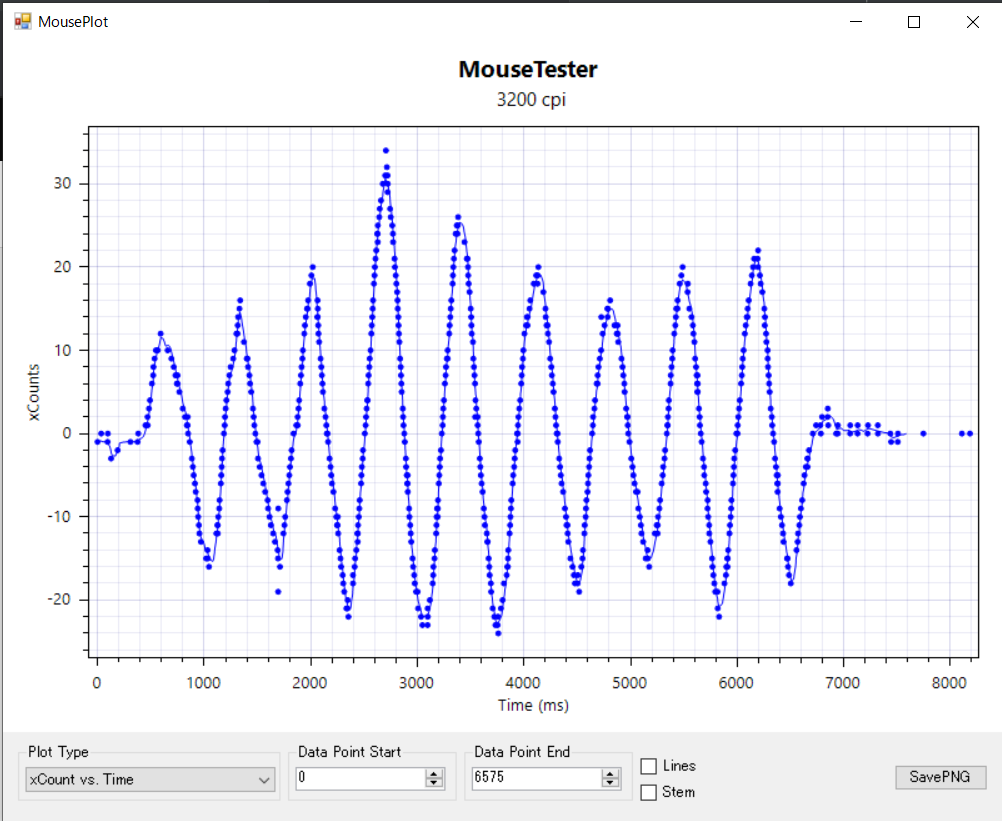Maximize the MousePlot window
The image size is (1002, 821).
pyautogui.click(x=914, y=22)
